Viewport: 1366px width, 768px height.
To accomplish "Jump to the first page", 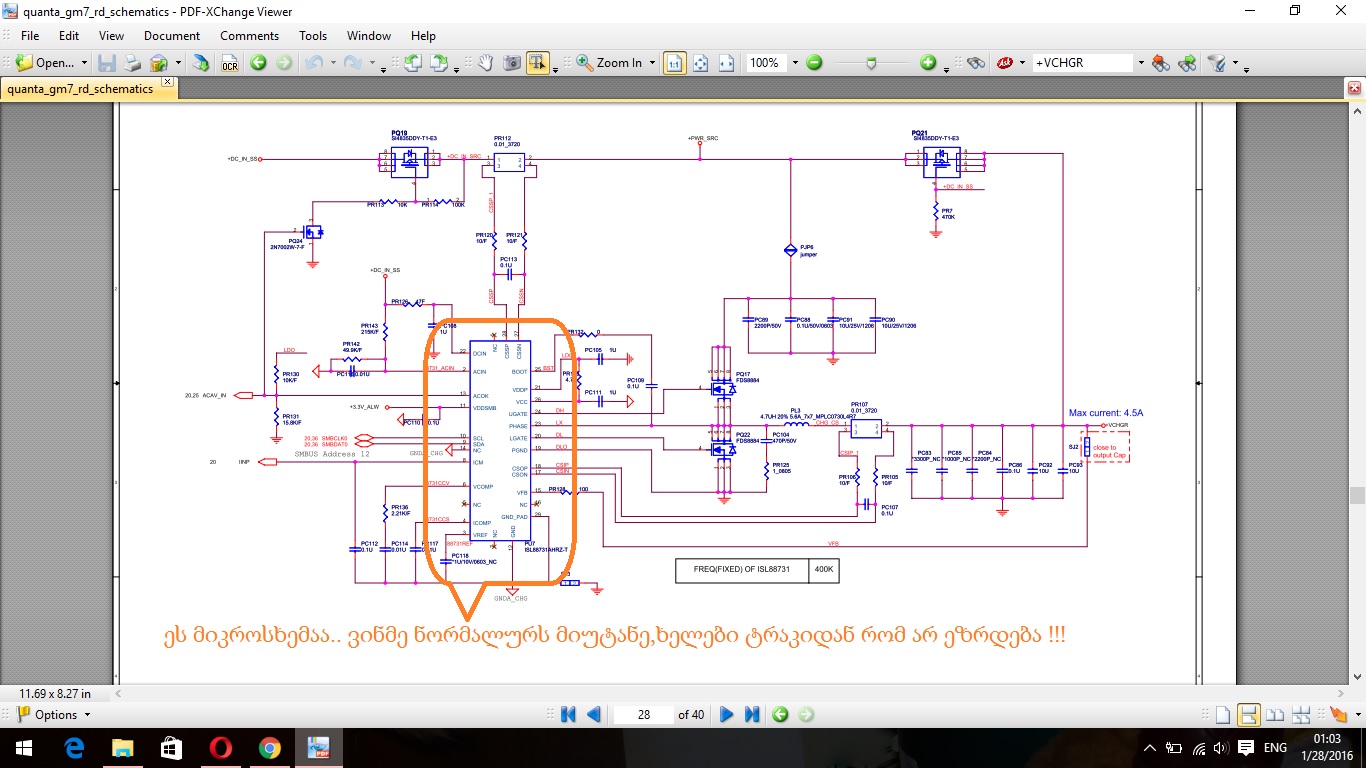I will (x=568, y=714).
